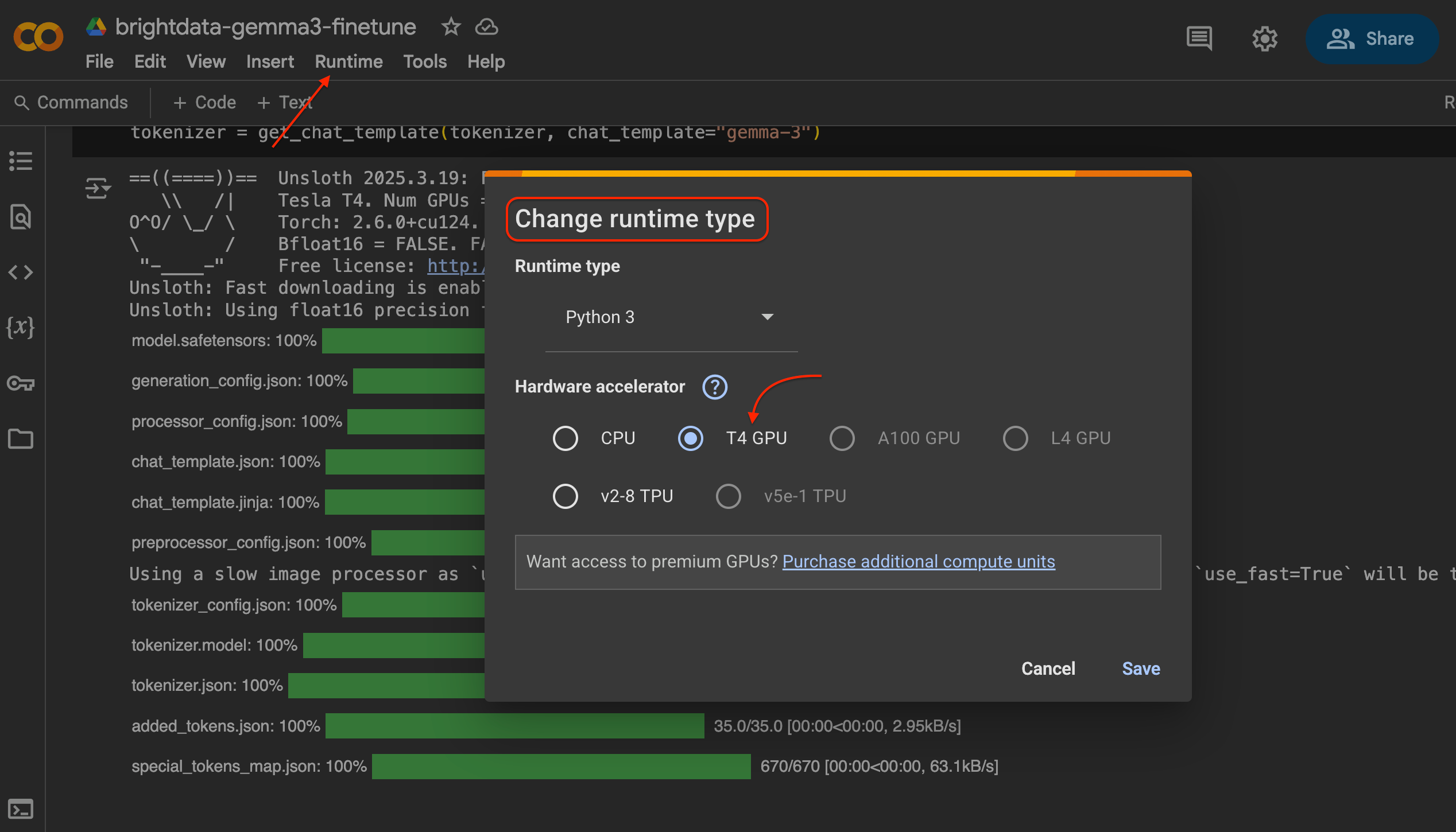1456x832 pixels.
Task: Open the Runtime menu
Action: (348, 61)
